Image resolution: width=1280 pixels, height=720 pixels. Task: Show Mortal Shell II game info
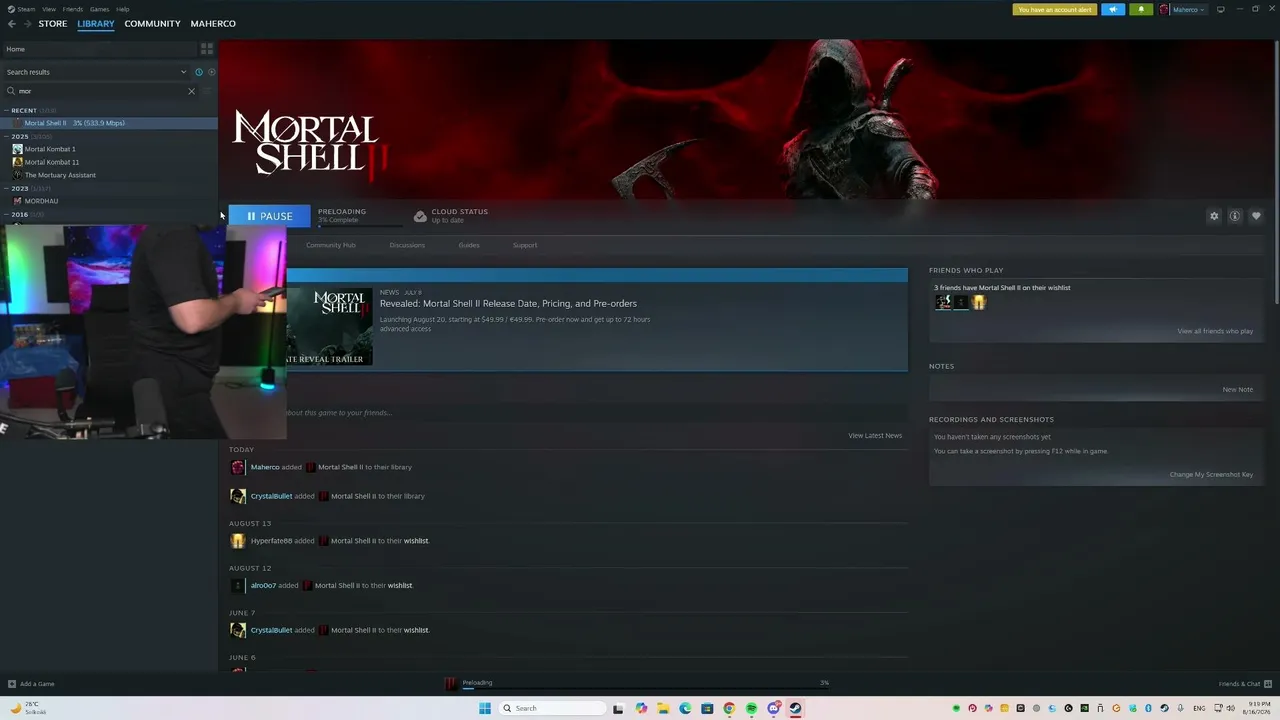[1235, 216]
